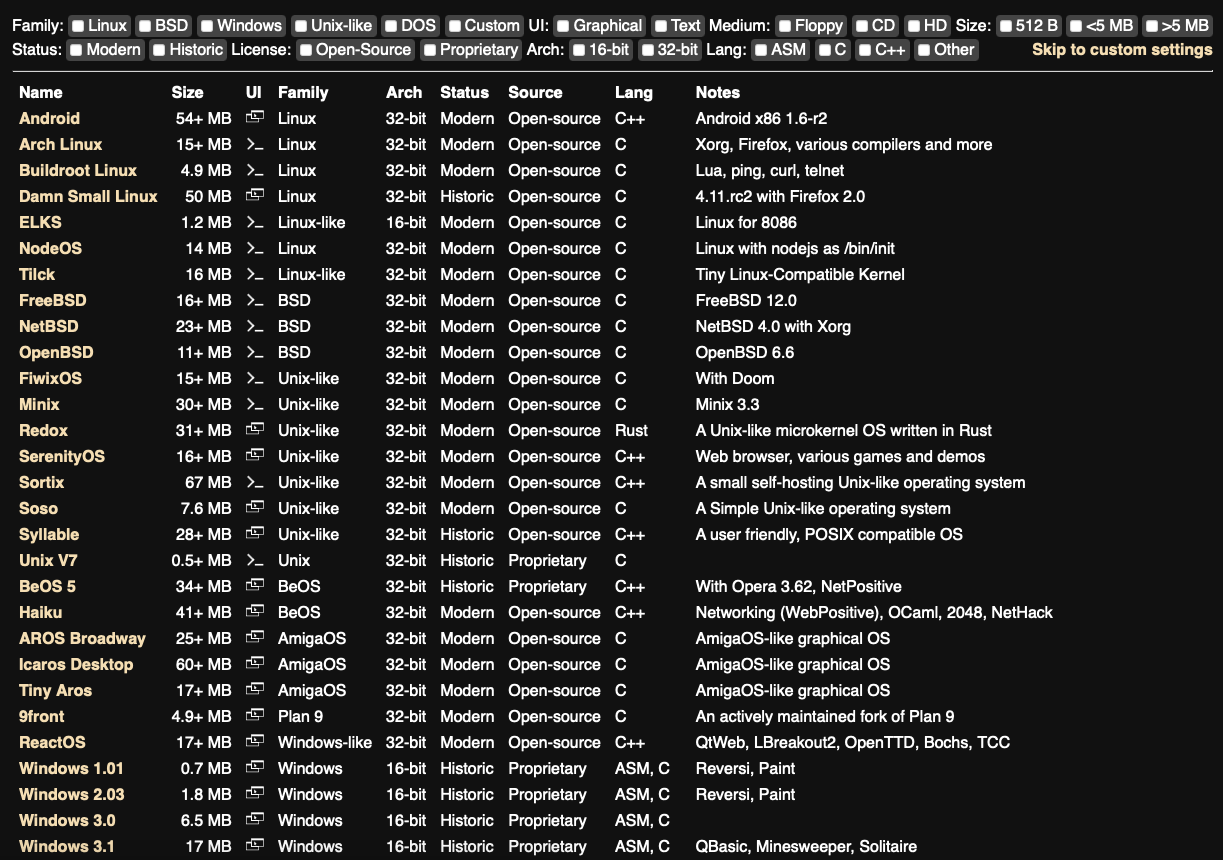Follow the Skip to custom settings link
Image resolution: width=1223 pixels, height=860 pixels.
click(1122, 50)
